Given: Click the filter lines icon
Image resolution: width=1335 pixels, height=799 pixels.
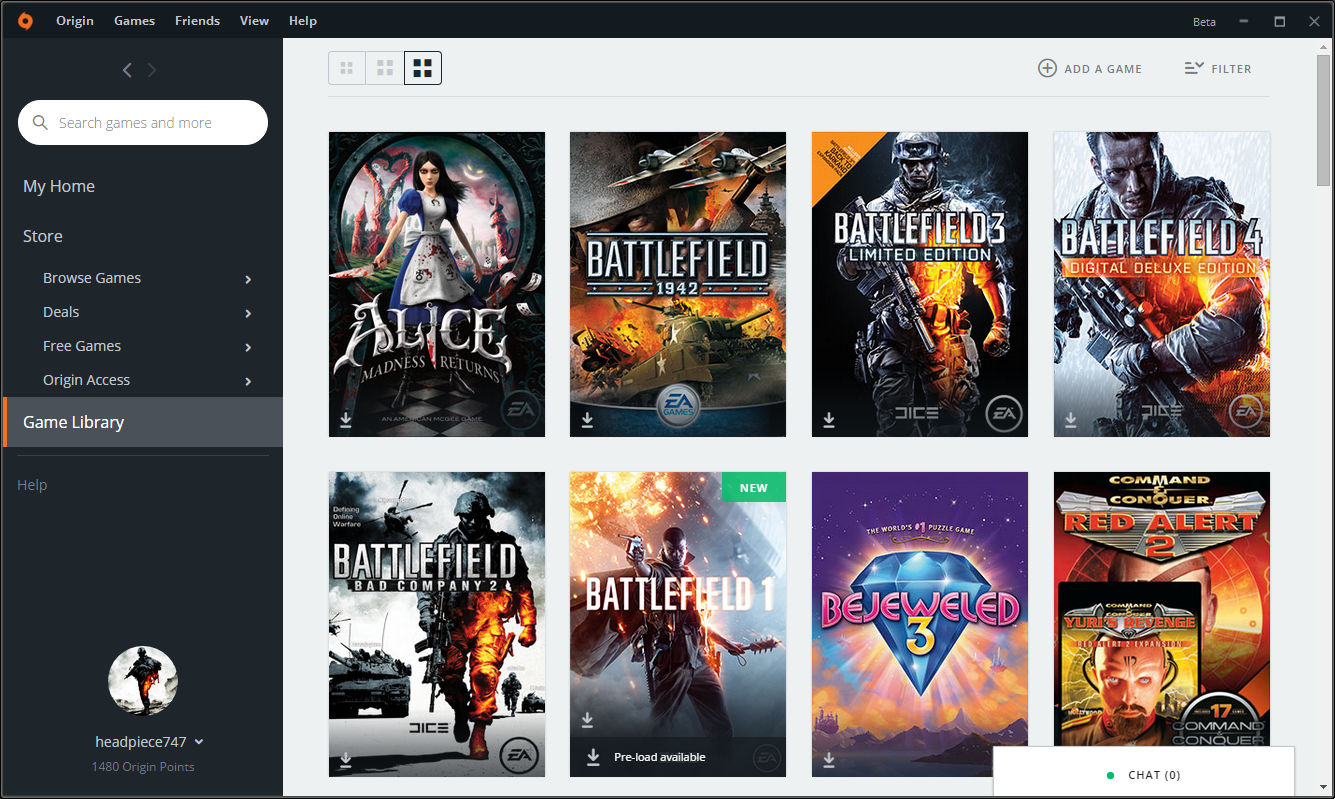Looking at the screenshot, I should (x=1194, y=68).
